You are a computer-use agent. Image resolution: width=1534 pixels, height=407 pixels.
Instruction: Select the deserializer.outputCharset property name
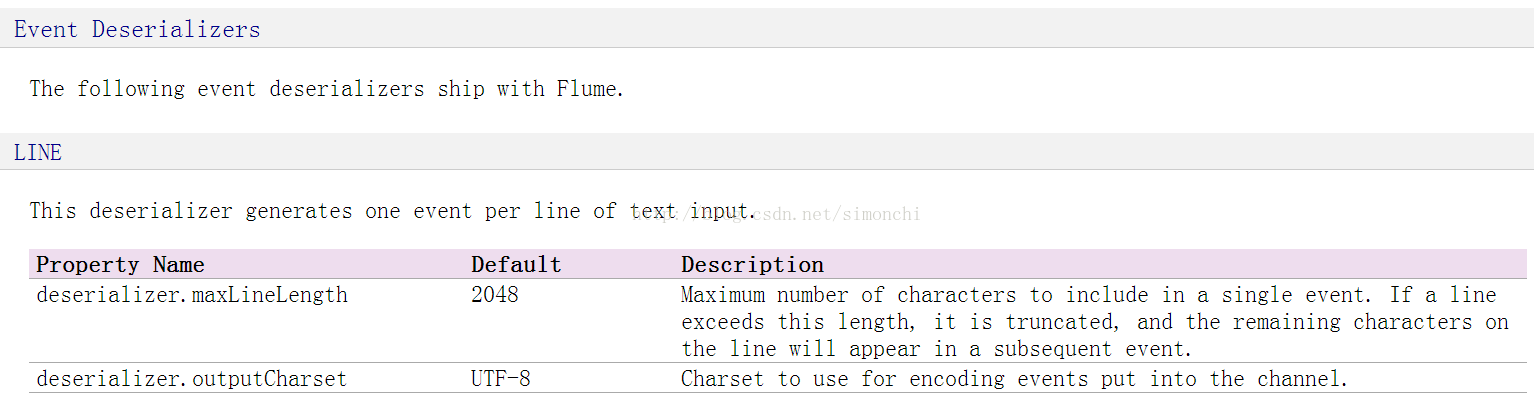click(192, 379)
